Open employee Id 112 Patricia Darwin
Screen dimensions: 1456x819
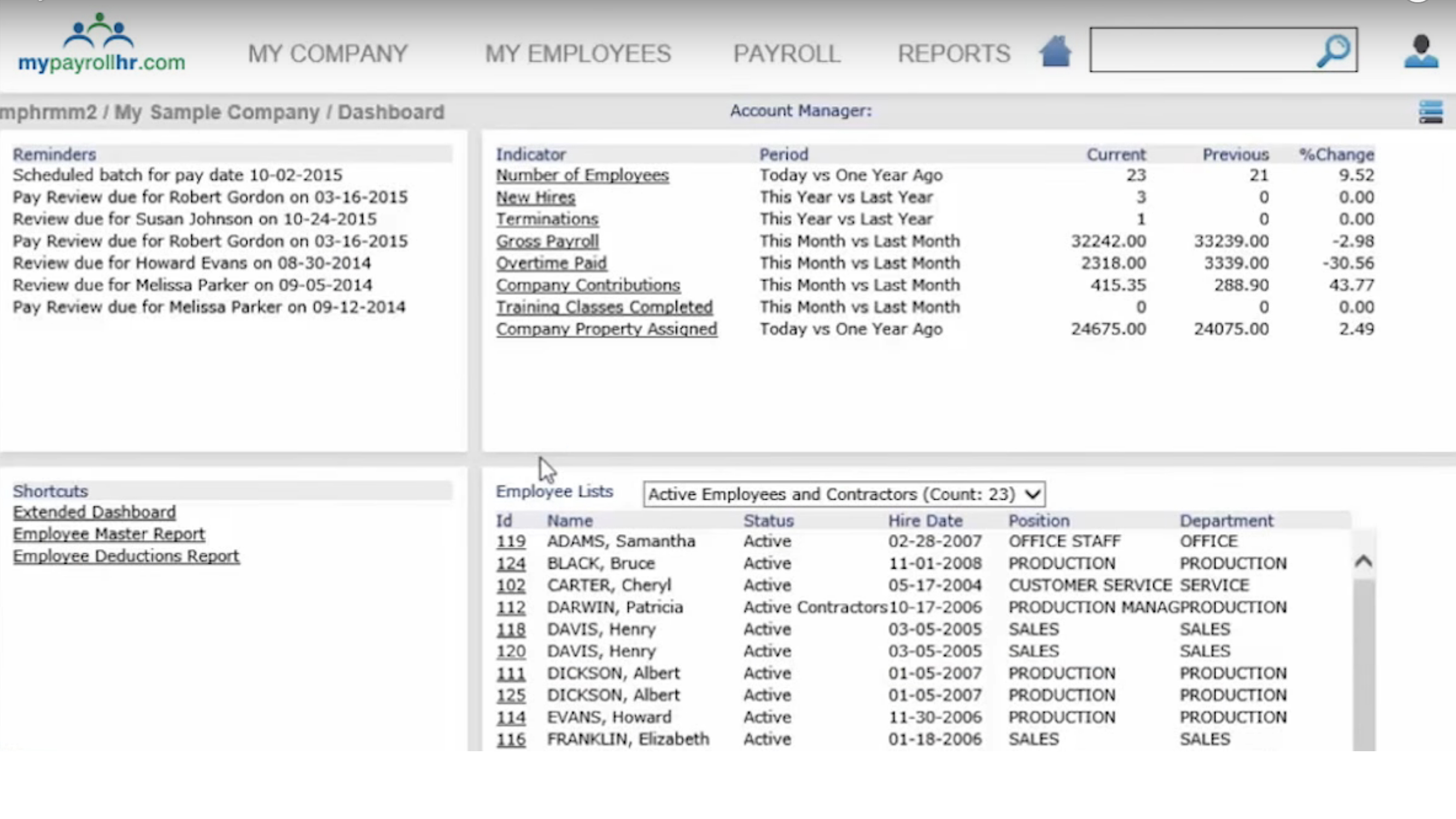coord(511,607)
